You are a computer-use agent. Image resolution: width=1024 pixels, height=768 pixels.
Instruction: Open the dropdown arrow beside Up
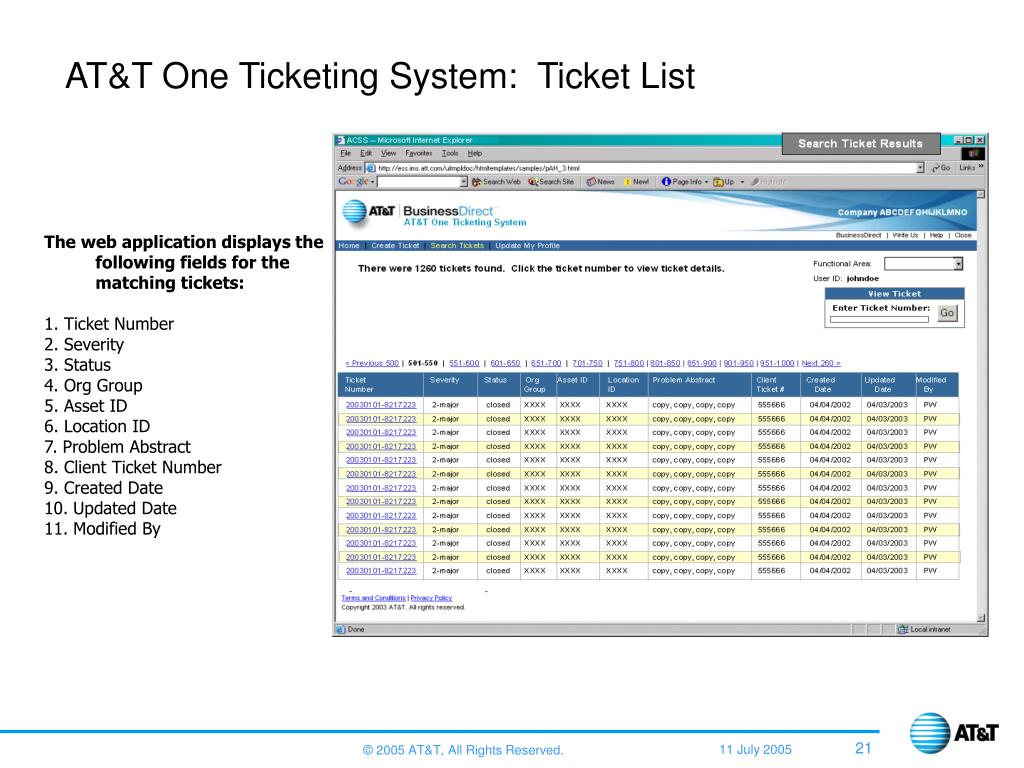[742, 182]
